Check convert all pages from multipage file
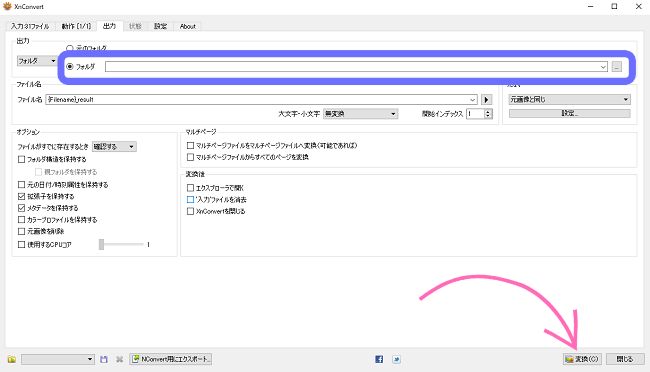The width and height of the screenshot is (650, 372). [x=190, y=157]
